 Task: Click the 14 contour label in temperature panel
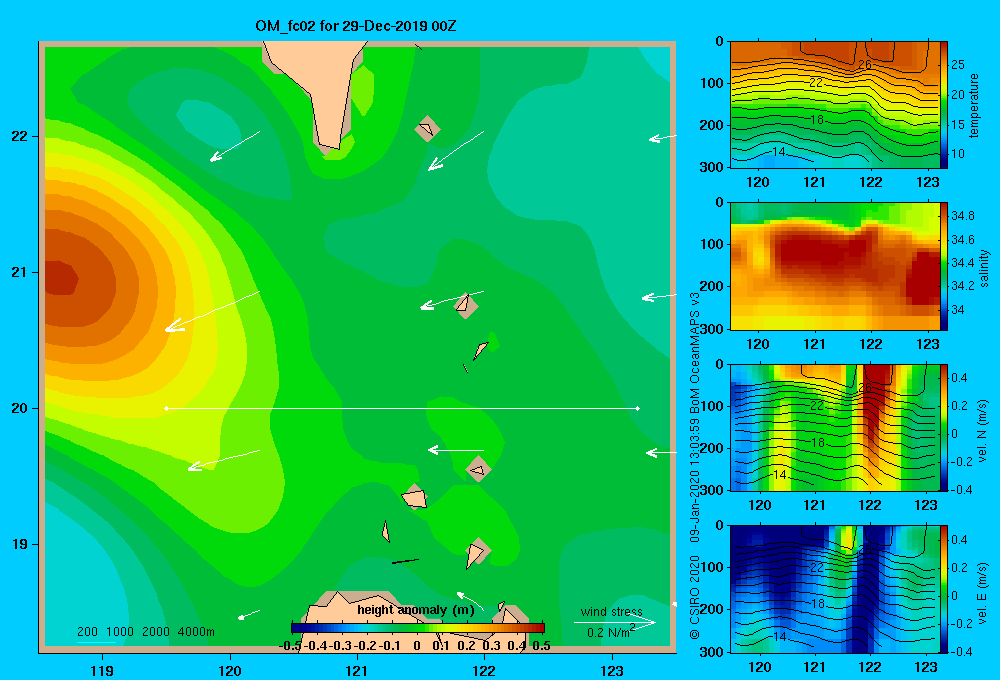point(779,152)
